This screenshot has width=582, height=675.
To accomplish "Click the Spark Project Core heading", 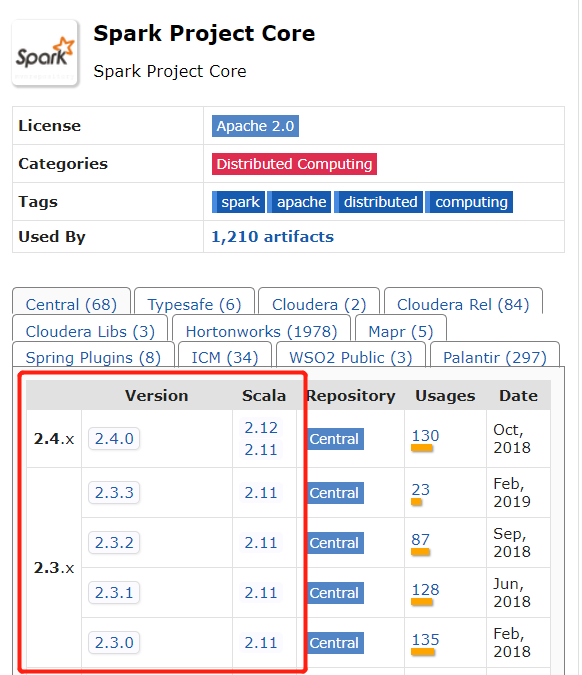I will point(204,34).
